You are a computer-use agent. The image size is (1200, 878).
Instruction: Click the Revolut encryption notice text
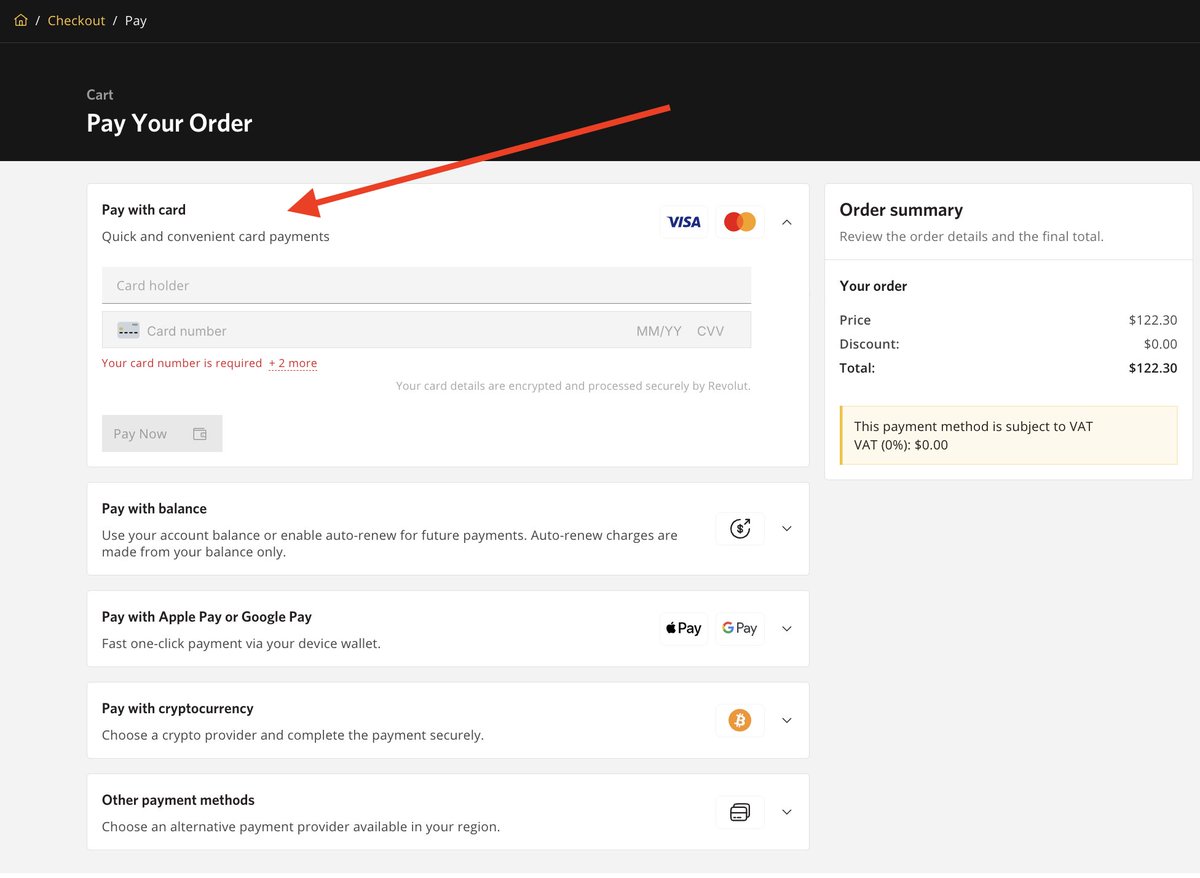pyautogui.click(x=573, y=385)
